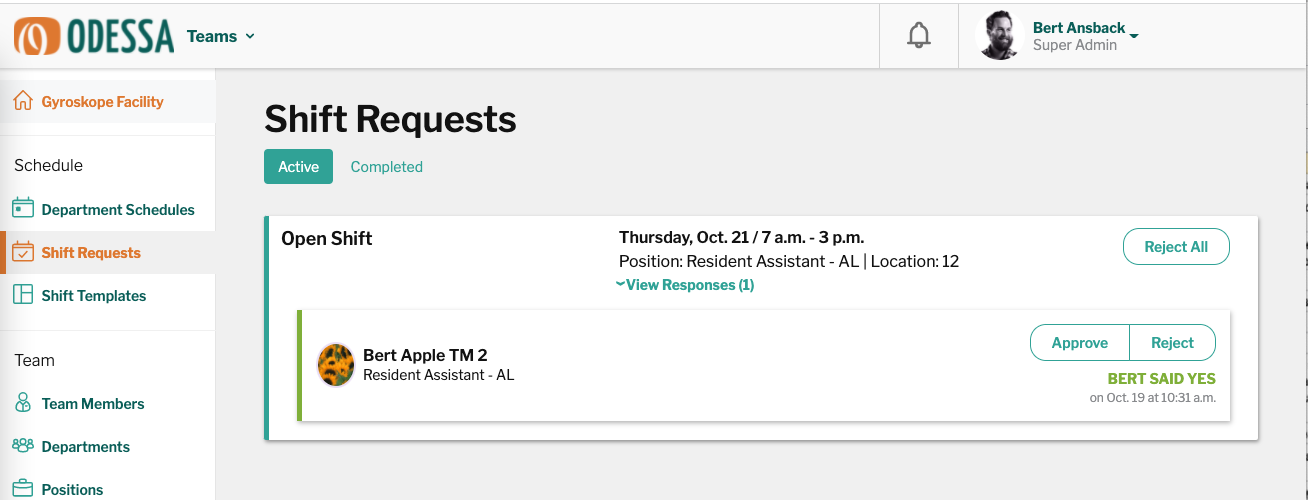This screenshot has width=1308, height=500.
Task: Click the Shift Templates layout icon
Action: pyautogui.click(x=23, y=295)
